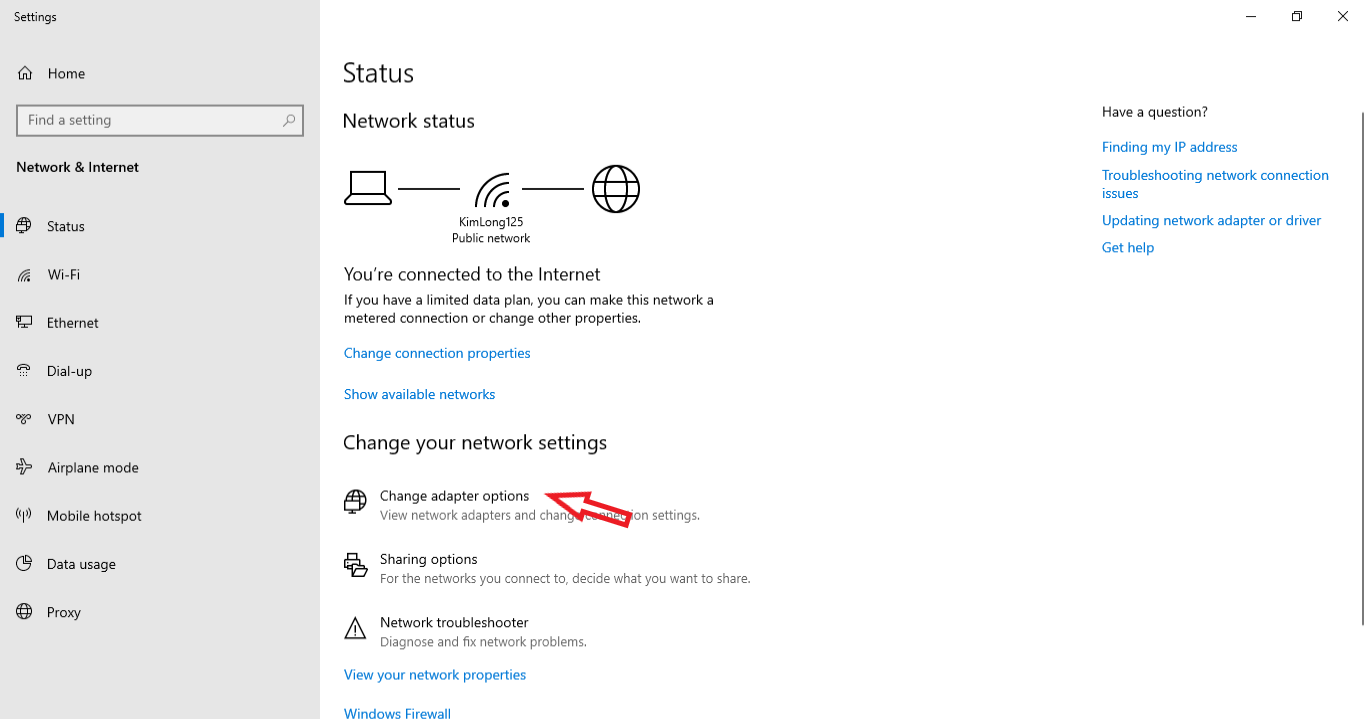Image resolution: width=1366 pixels, height=719 pixels.
Task: Select the Airplane mode icon
Action: pos(25,467)
